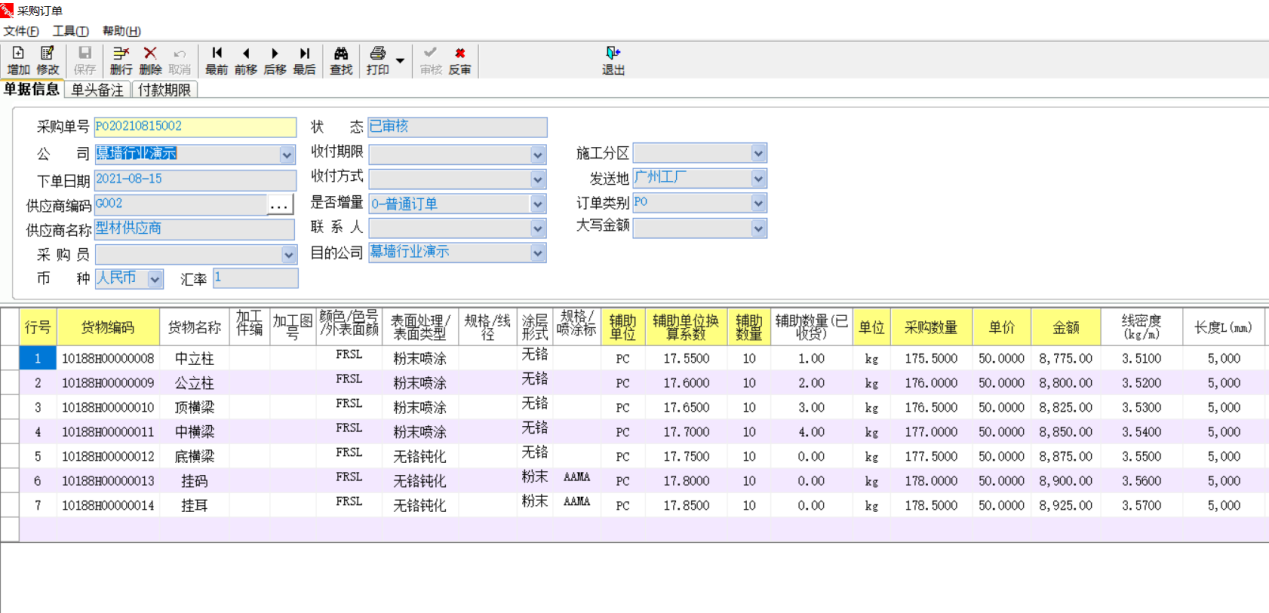Click the 删行 (delete row) icon

121,61
